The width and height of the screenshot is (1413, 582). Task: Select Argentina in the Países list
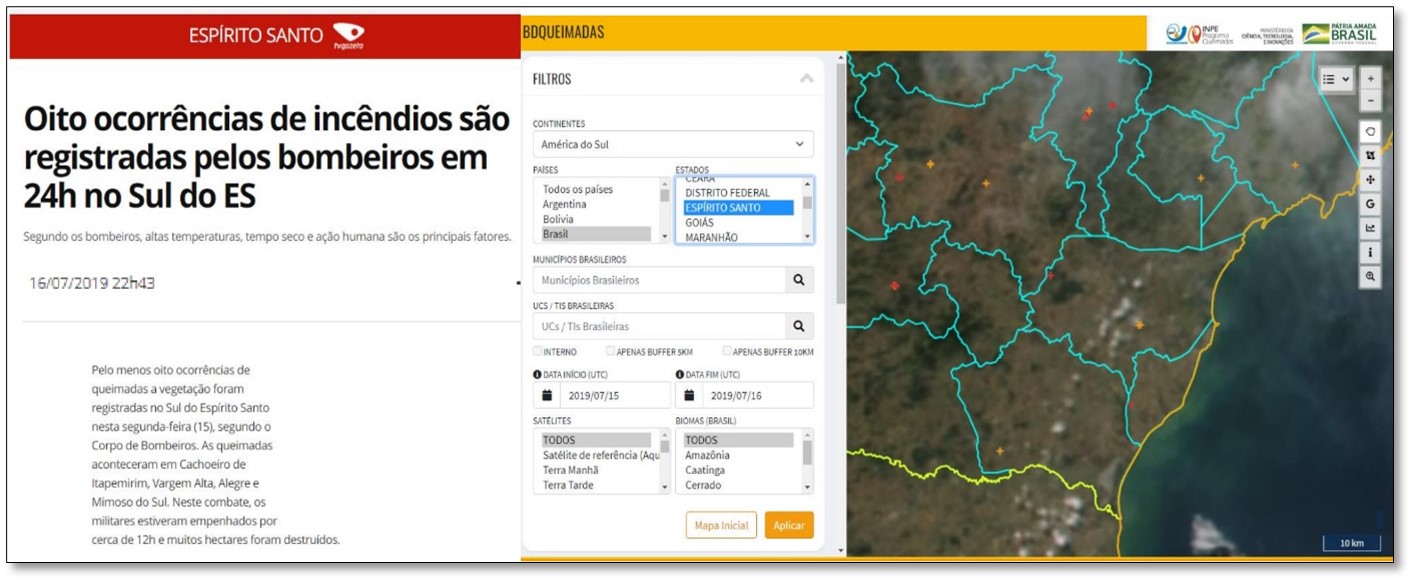tap(564, 204)
